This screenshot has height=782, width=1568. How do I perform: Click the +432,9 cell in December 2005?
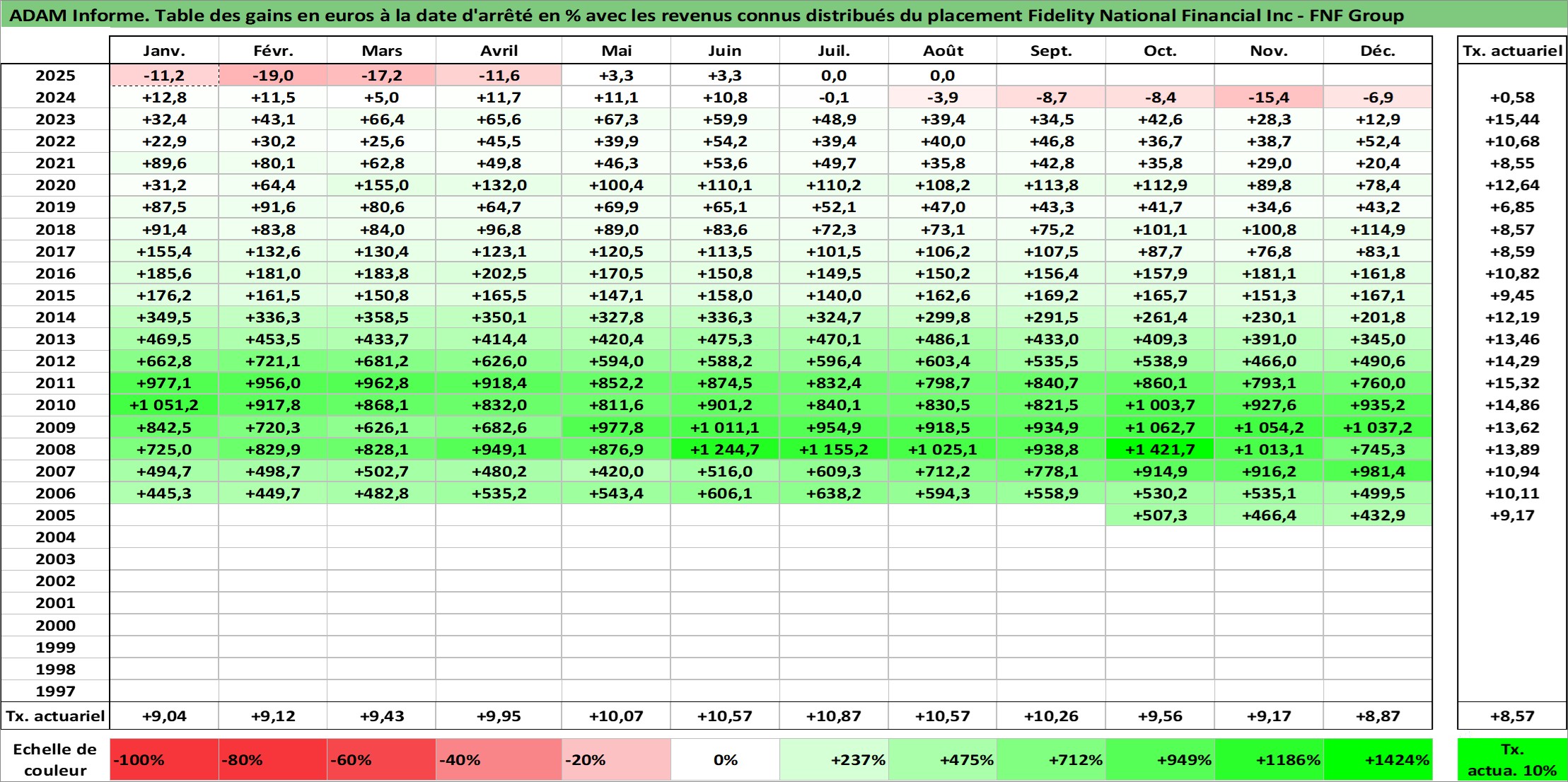(x=1378, y=515)
